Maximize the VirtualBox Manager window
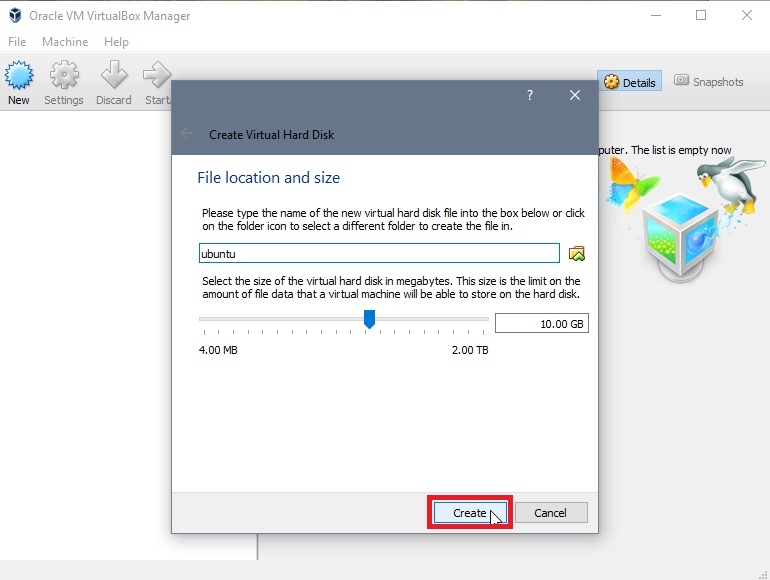The width and height of the screenshot is (770, 580). point(701,15)
